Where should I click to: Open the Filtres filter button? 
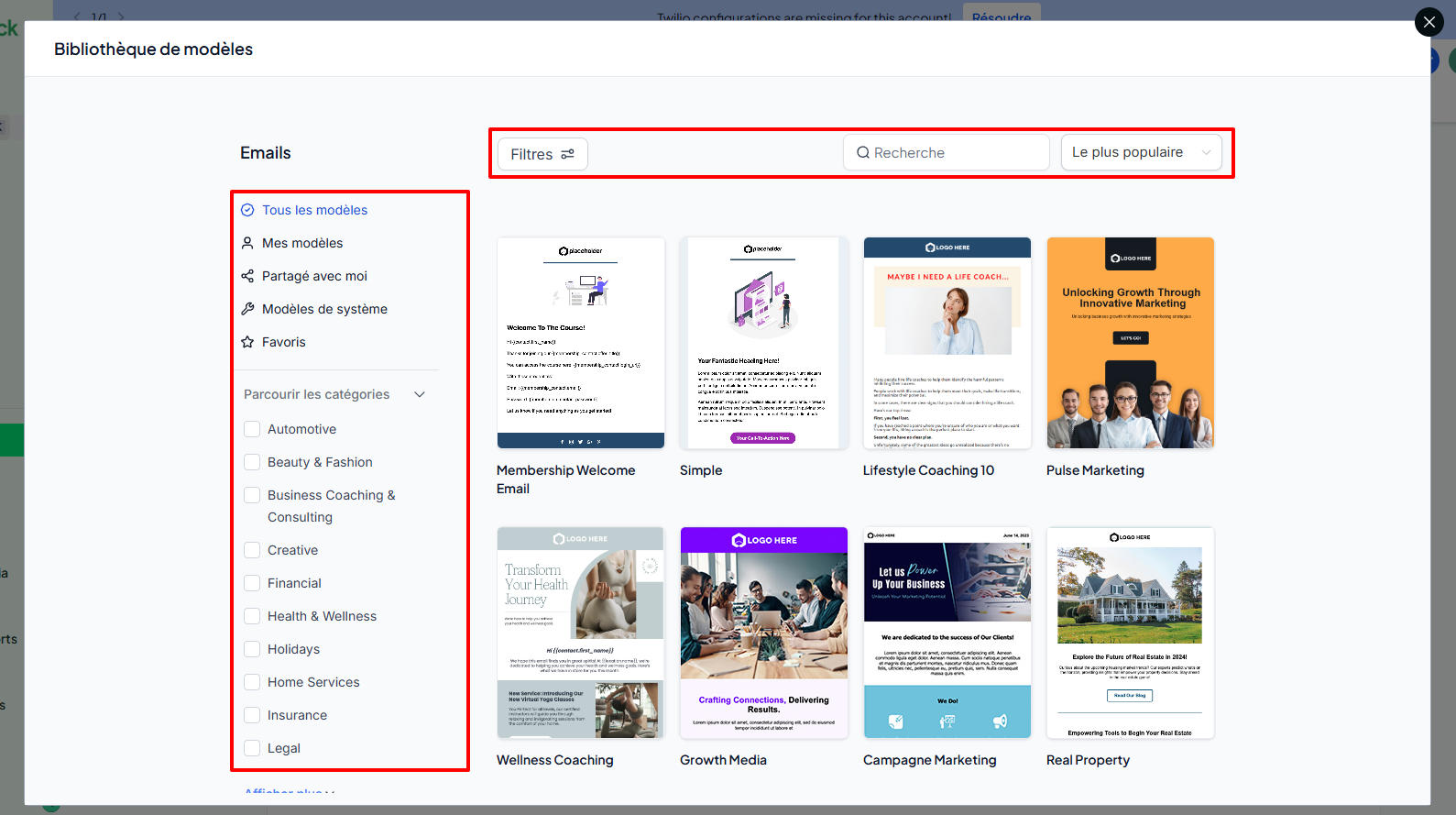click(542, 154)
